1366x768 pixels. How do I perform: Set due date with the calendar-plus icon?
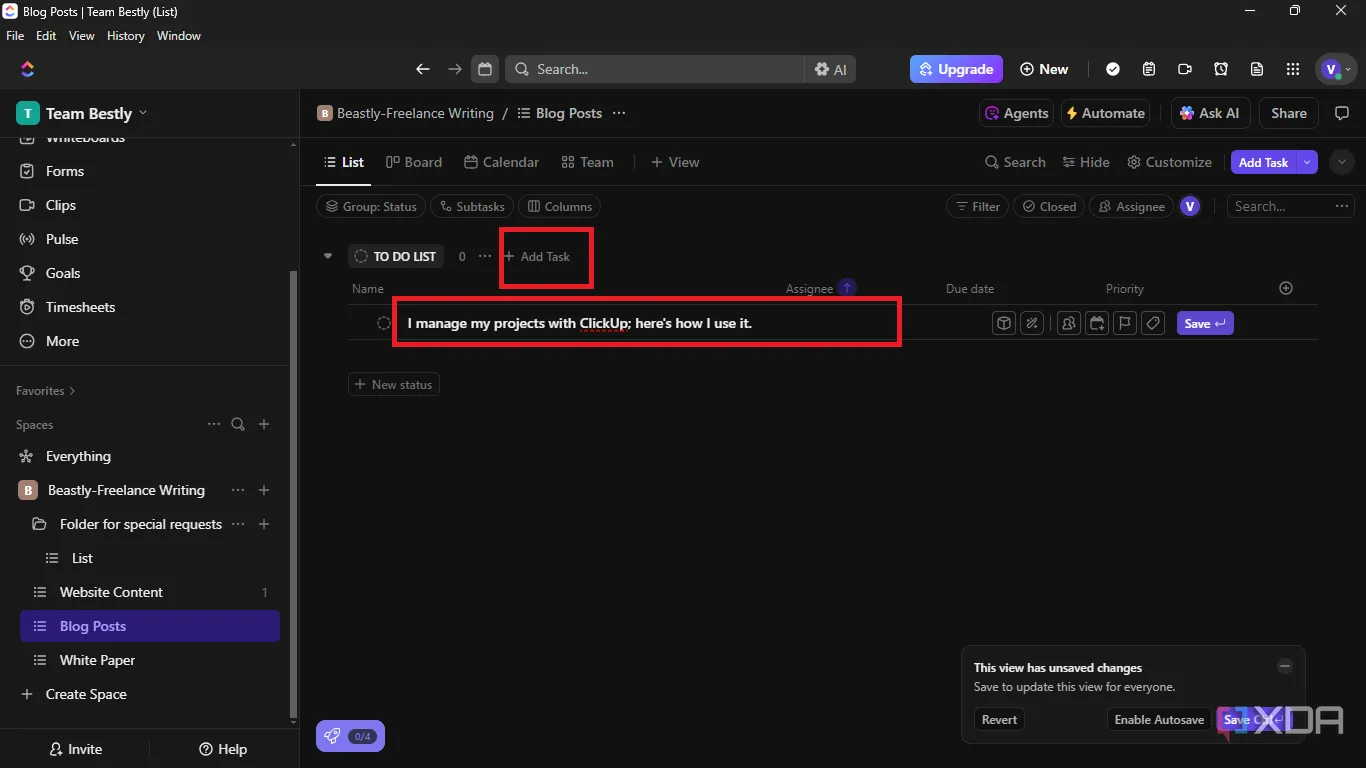[1097, 323]
